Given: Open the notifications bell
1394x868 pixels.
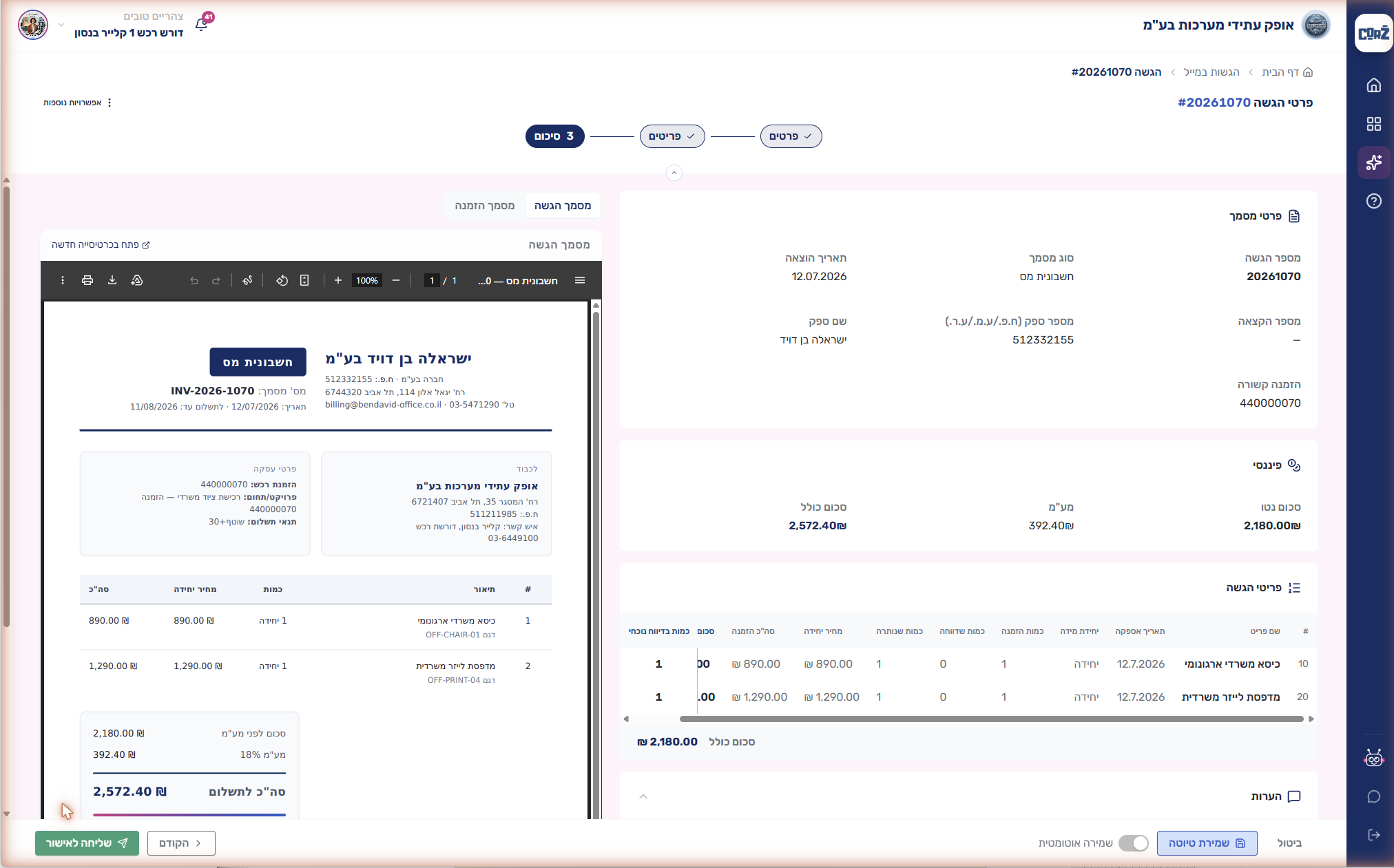Looking at the screenshot, I should tap(202, 24).
